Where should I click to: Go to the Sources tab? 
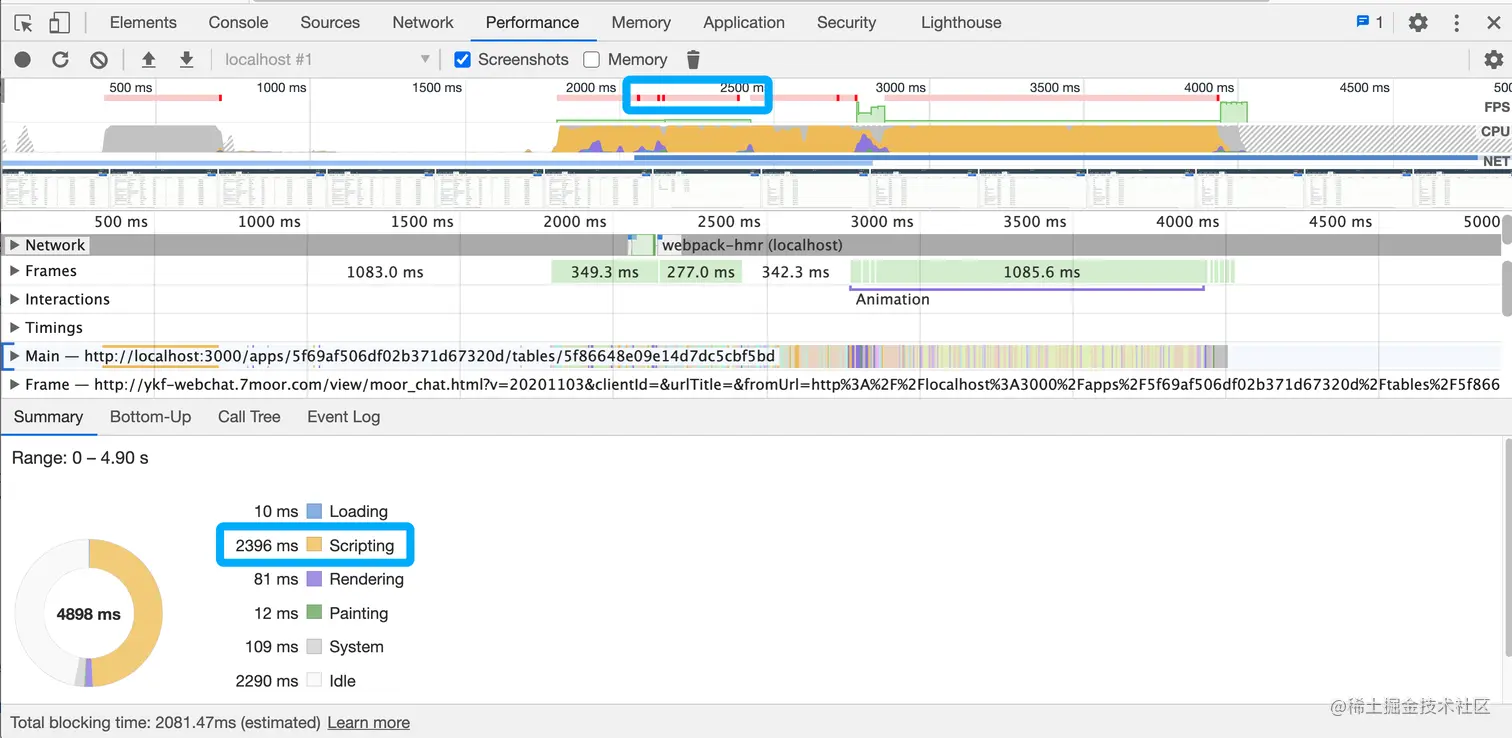coord(330,22)
